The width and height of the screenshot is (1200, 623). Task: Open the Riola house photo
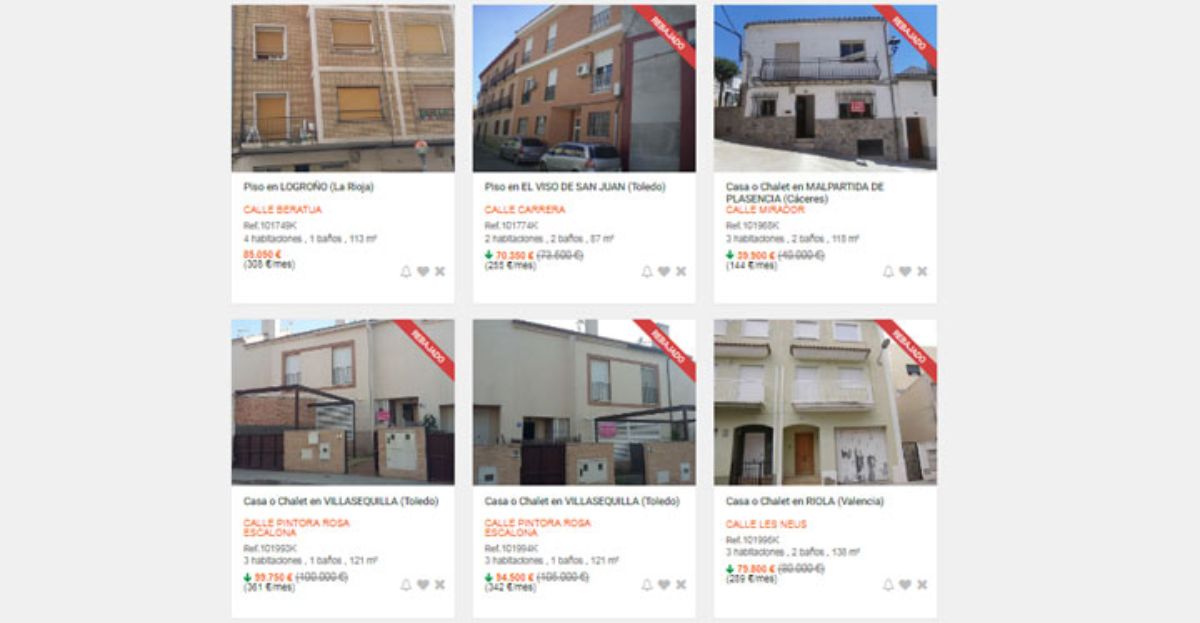825,402
